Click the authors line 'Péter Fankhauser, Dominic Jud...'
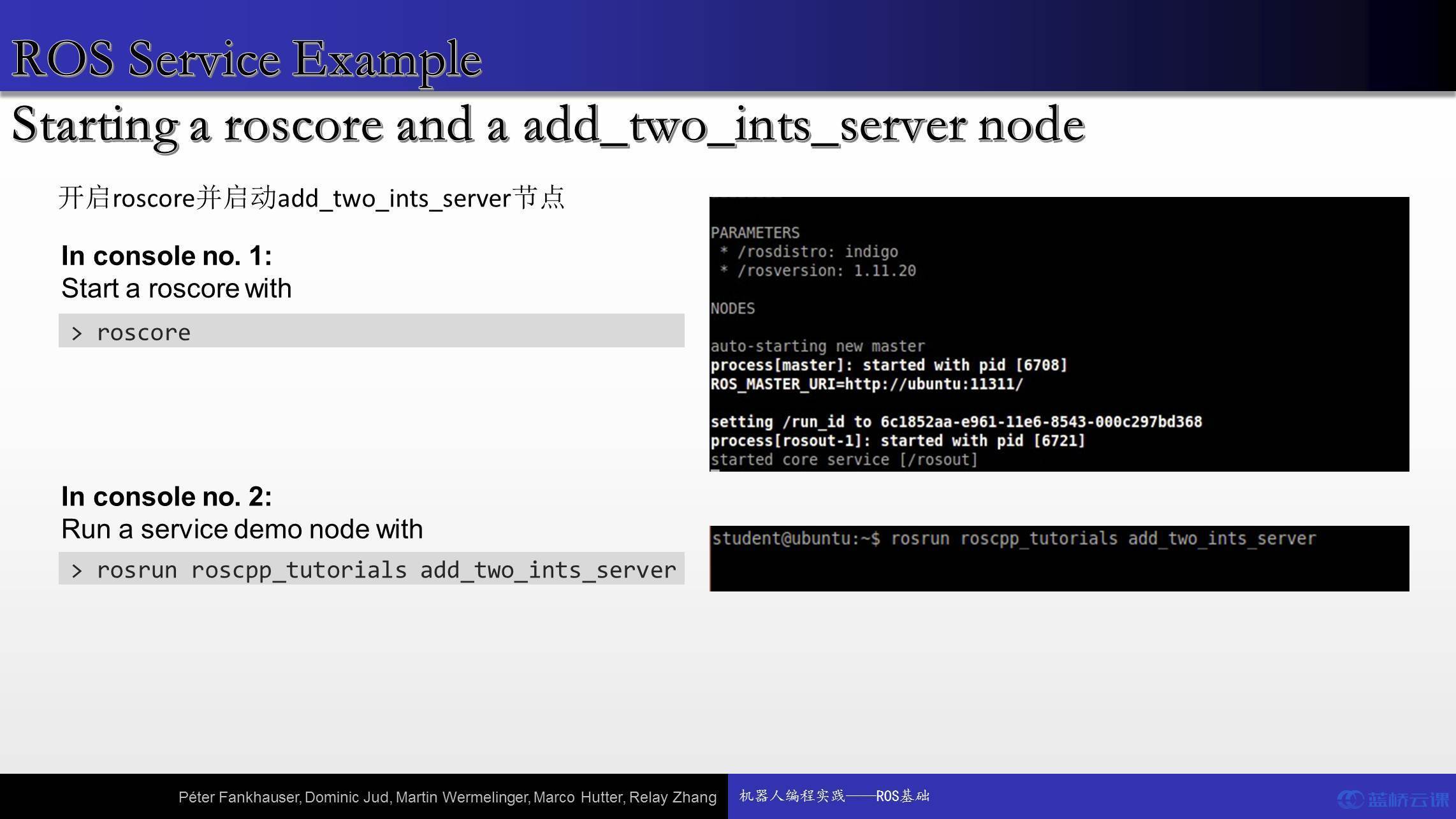The width and height of the screenshot is (1456, 819). 448,797
